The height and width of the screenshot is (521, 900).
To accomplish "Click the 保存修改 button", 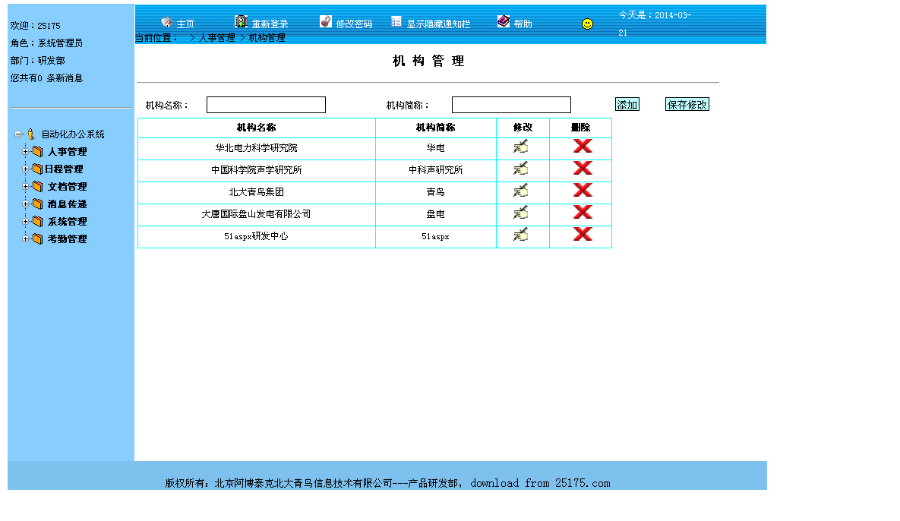I will click(x=687, y=104).
